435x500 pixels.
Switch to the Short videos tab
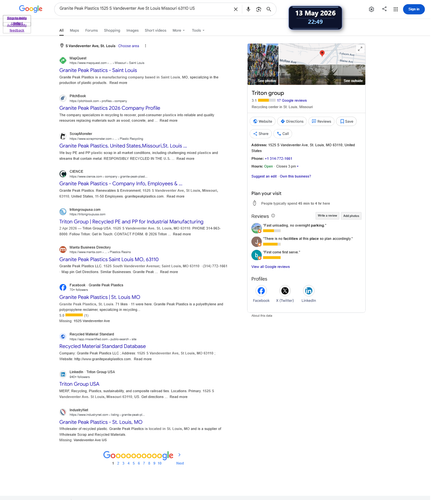[155, 30]
